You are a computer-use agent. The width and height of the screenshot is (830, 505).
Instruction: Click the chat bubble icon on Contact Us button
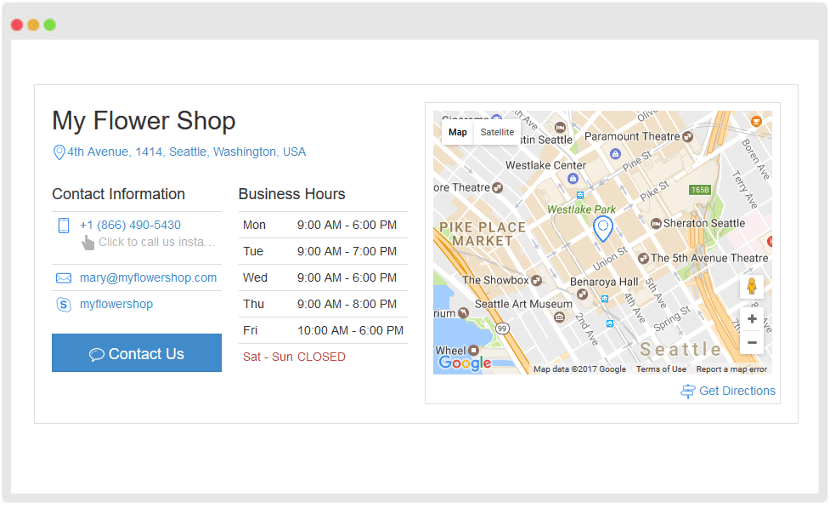pyautogui.click(x=96, y=354)
